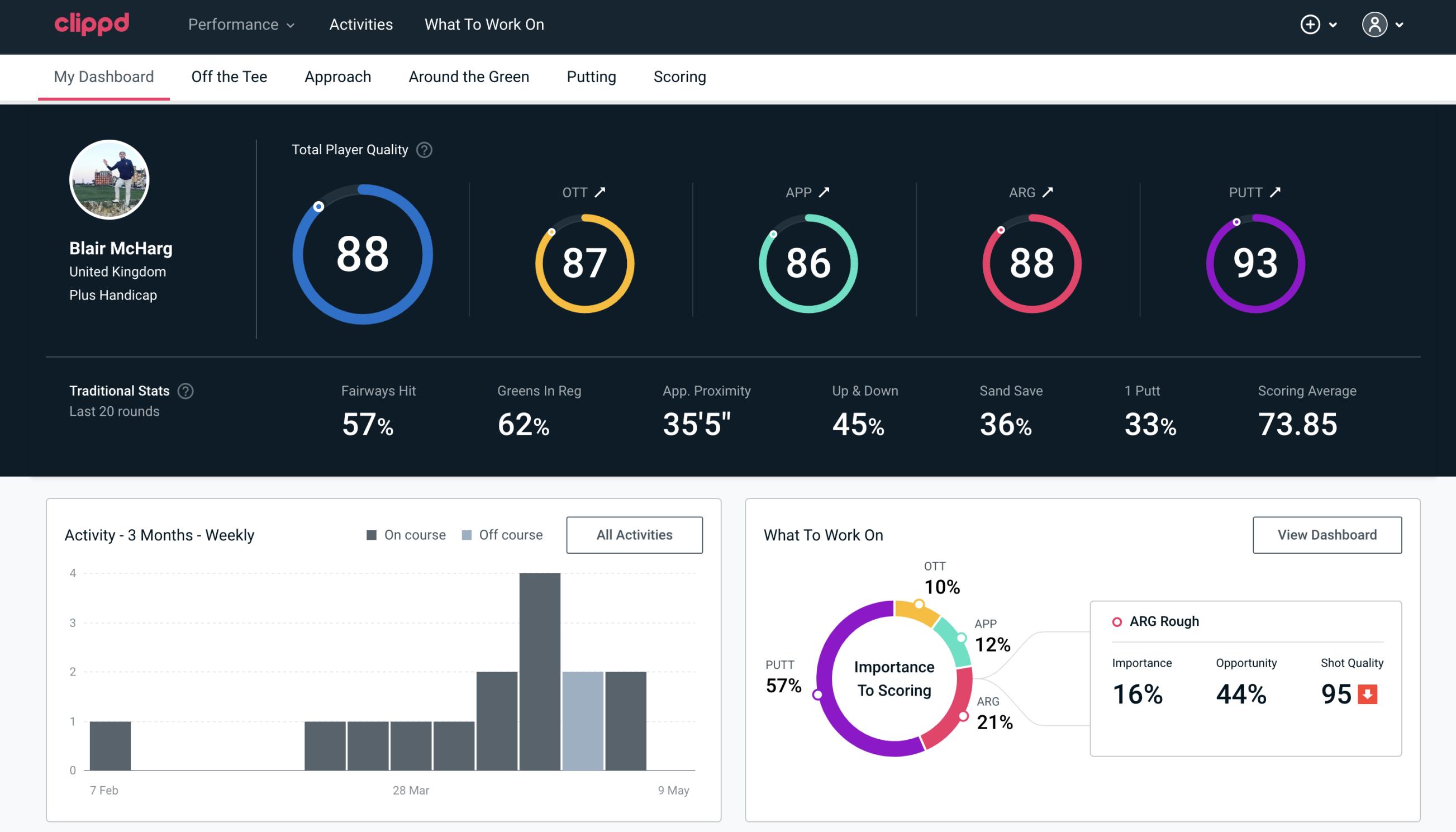Click the All Activities button

tap(634, 534)
